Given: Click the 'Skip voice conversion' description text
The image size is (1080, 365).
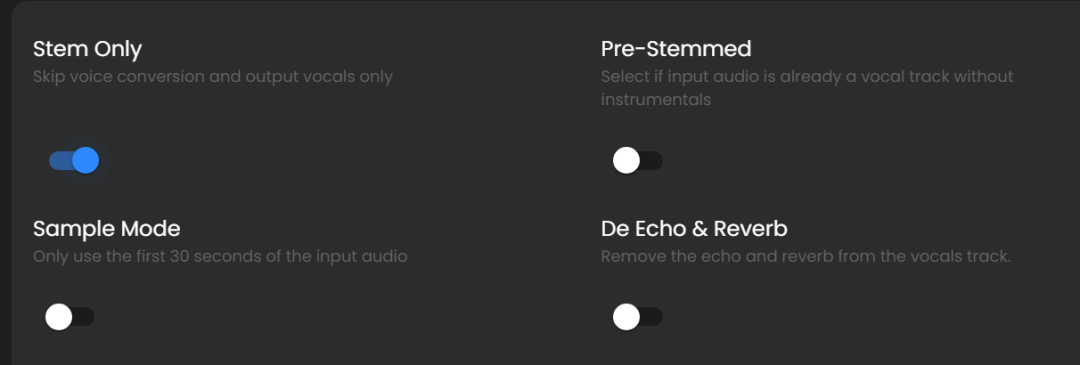Looking at the screenshot, I should [213, 76].
